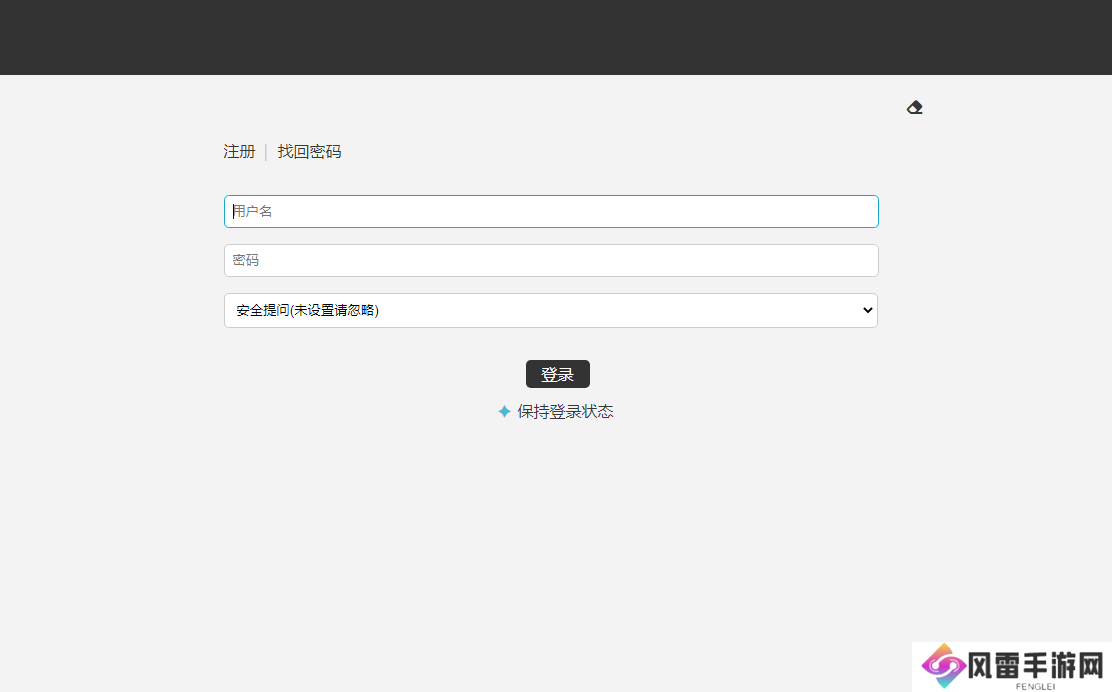Open the 安全提问 security question dropdown
The width and height of the screenshot is (1112, 692).
pos(550,310)
